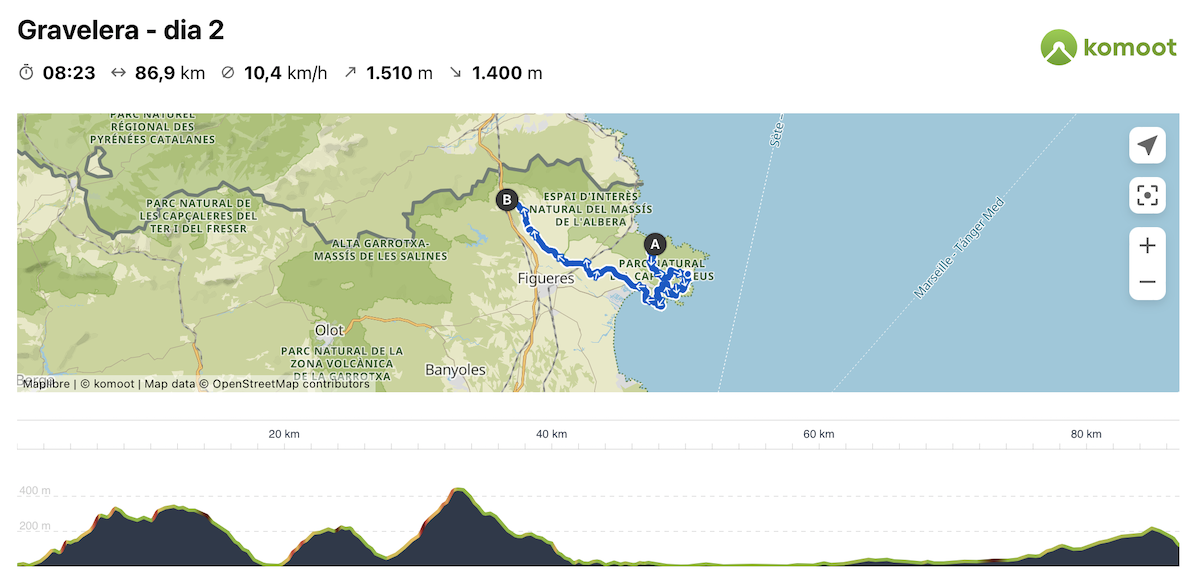Zoom in with the plus button

click(x=1147, y=246)
